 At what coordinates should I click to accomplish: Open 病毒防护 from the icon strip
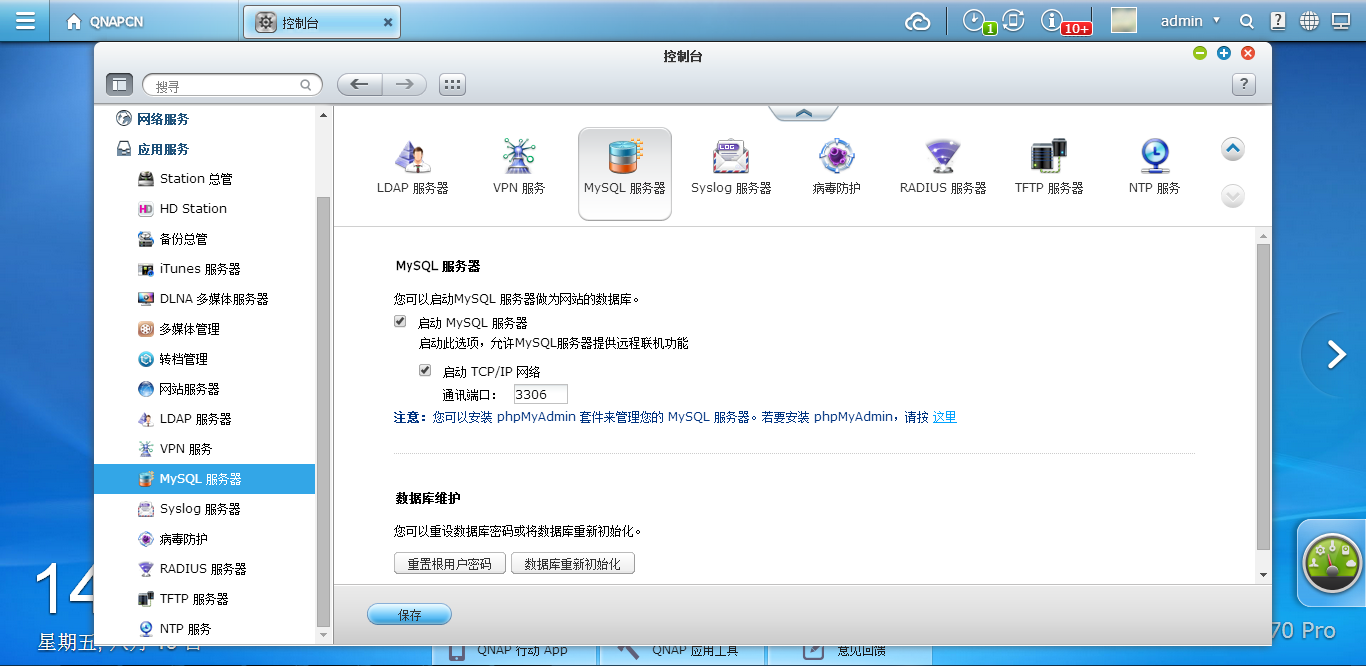coord(837,168)
